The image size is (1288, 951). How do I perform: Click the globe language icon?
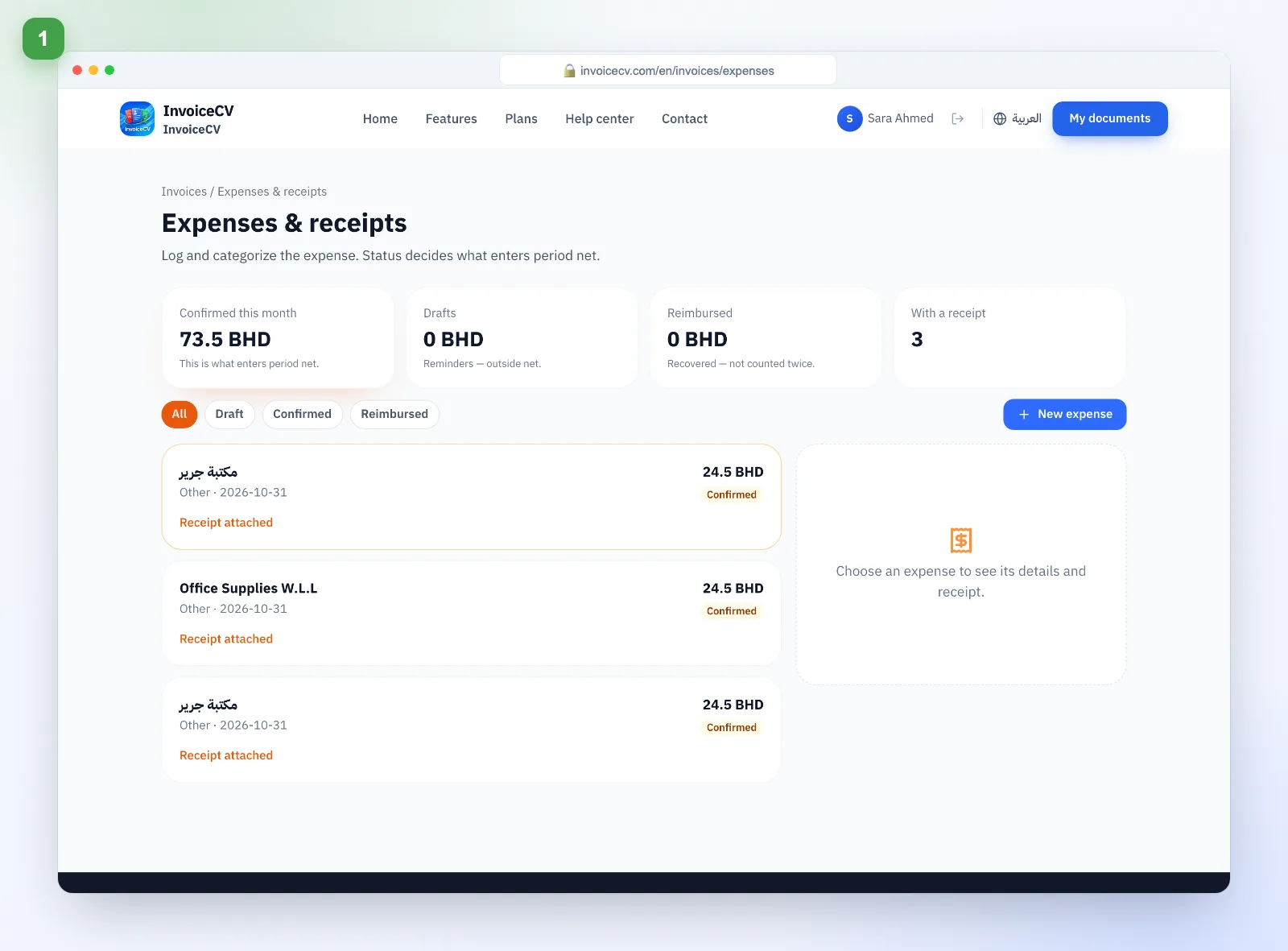[x=1000, y=118]
